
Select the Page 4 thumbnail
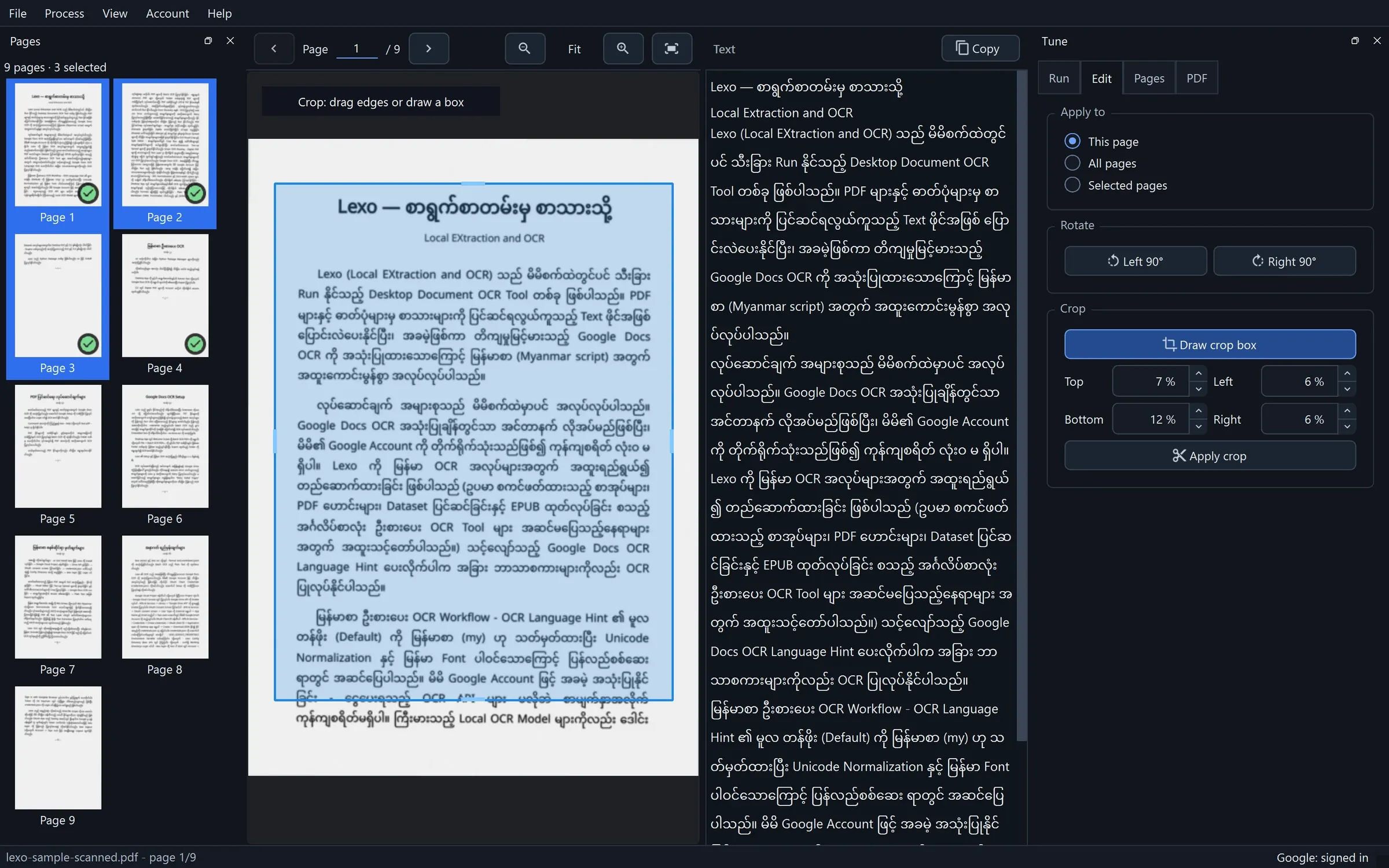point(165,304)
